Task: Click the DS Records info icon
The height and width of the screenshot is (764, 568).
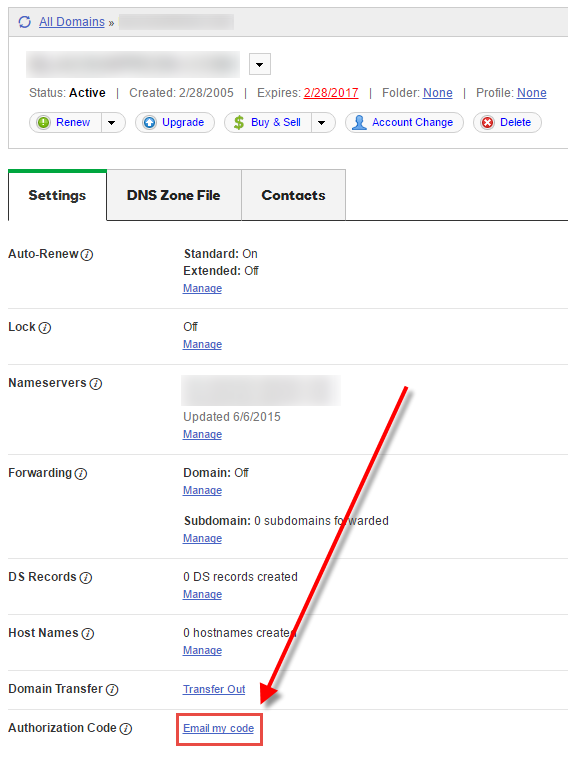Action: (x=86, y=577)
